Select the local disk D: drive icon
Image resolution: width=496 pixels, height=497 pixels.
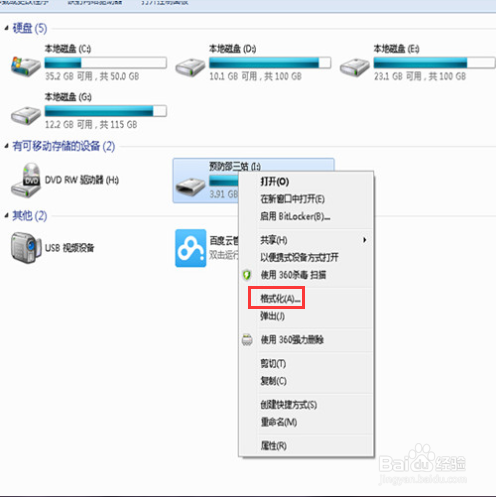click(190, 68)
